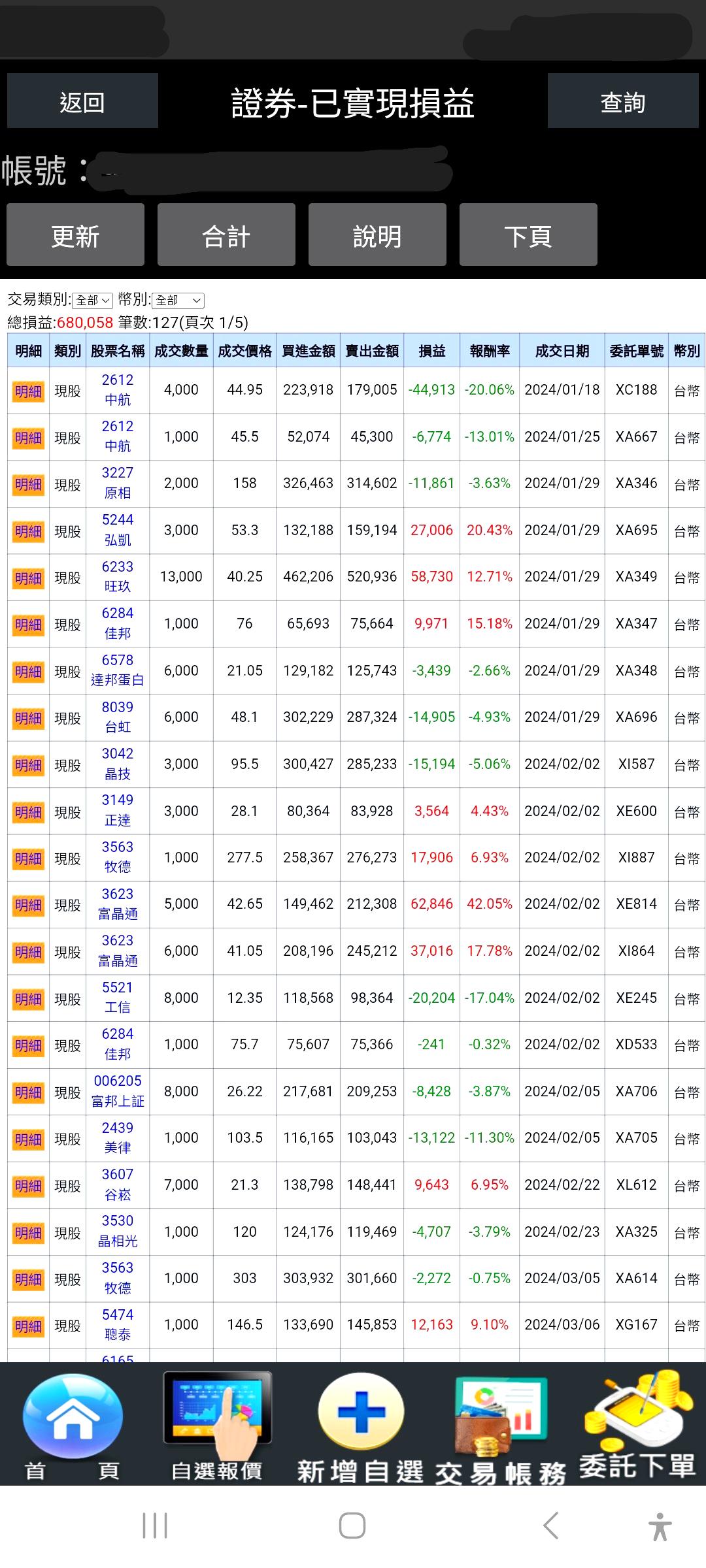
Task: Click stock link 5474 聰泰
Action: pyautogui.click(x=118, y=1325)
